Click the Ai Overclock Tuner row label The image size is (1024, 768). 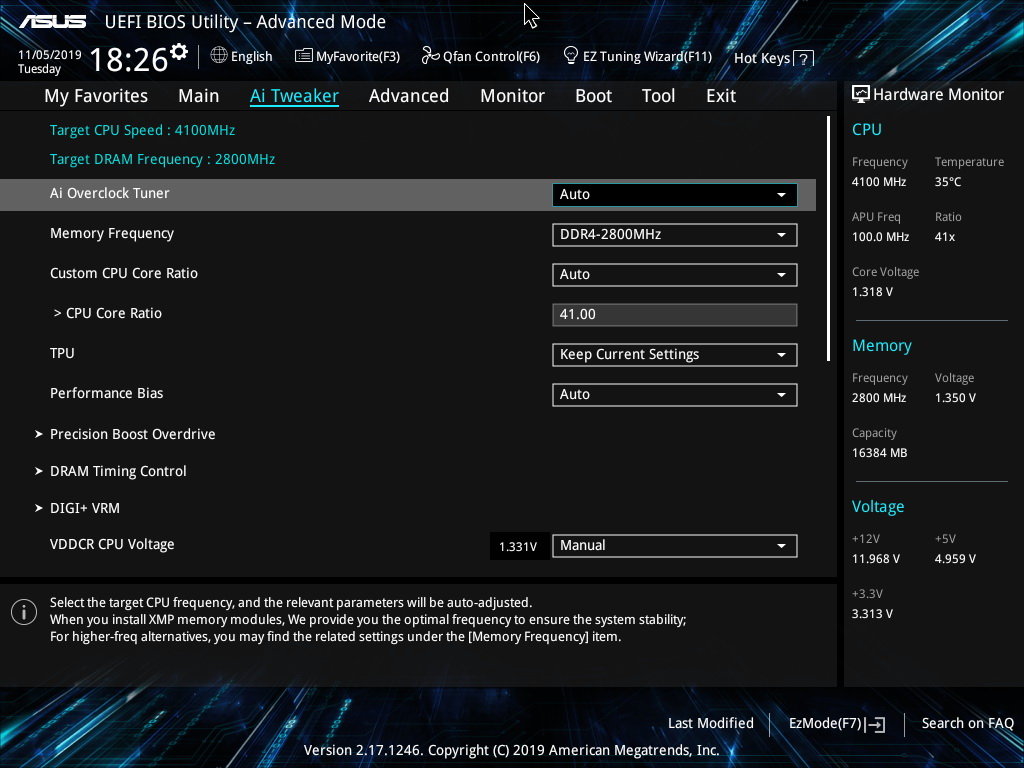click(110, 193)
